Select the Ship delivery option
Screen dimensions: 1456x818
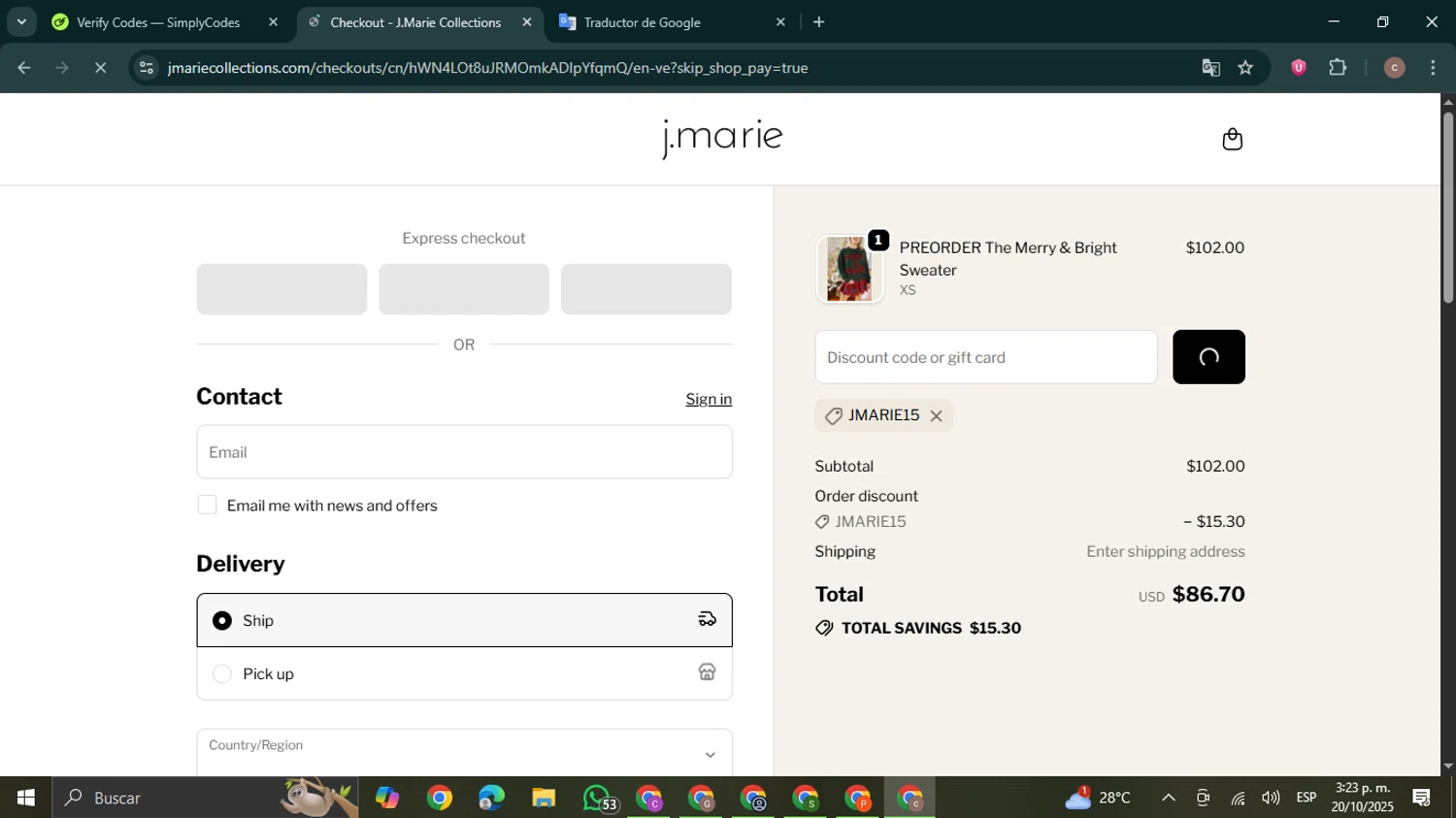click(464, 620)
